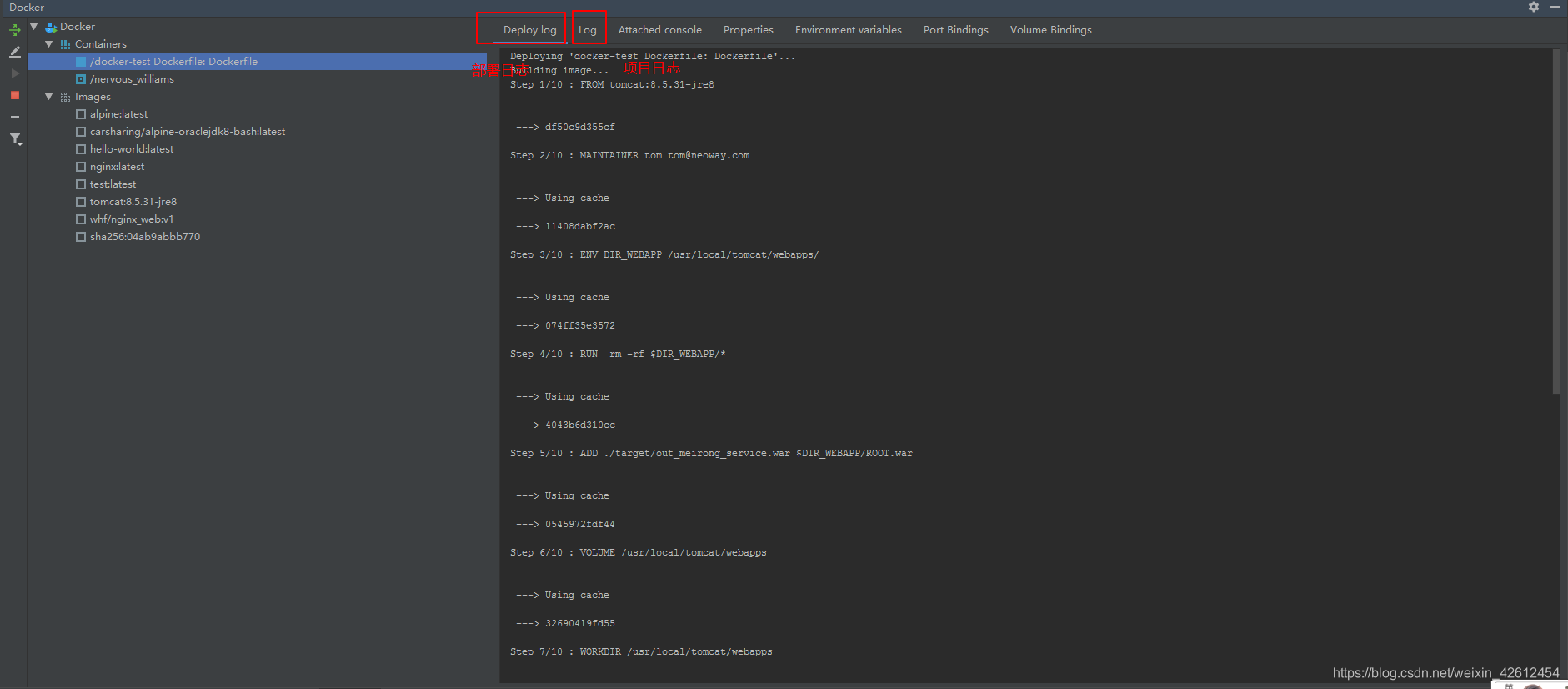The height and width of the screenshot is (689, 1568).
Task: Select the Images label in tree
Action: tap(93, 97)
